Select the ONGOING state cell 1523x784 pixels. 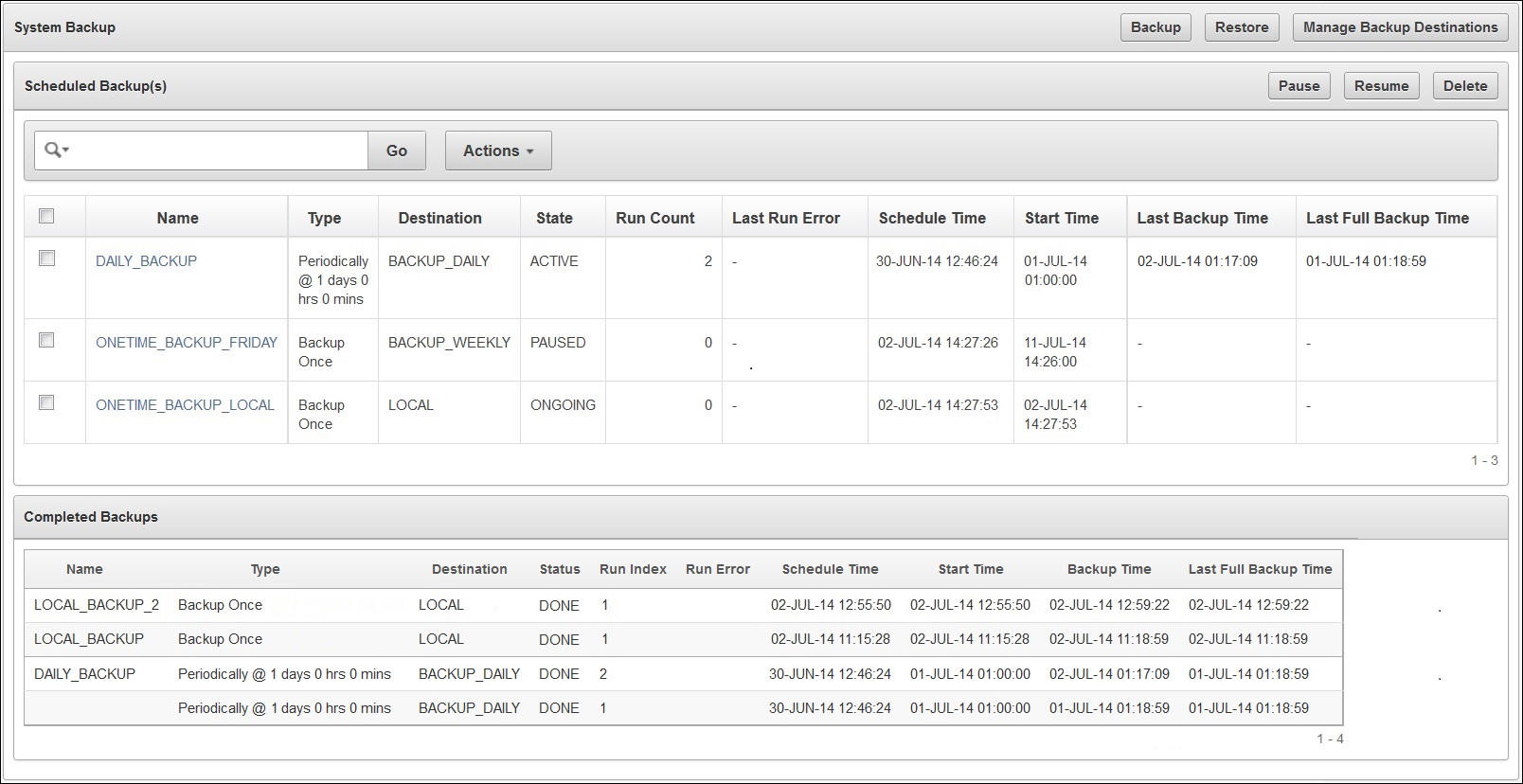pos(563,404)
